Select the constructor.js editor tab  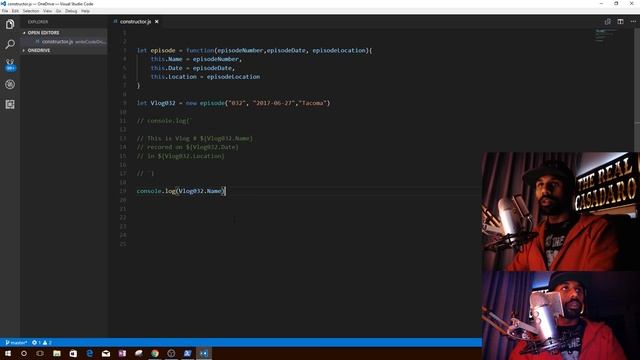pyautogui.click(x=135, y=22)
